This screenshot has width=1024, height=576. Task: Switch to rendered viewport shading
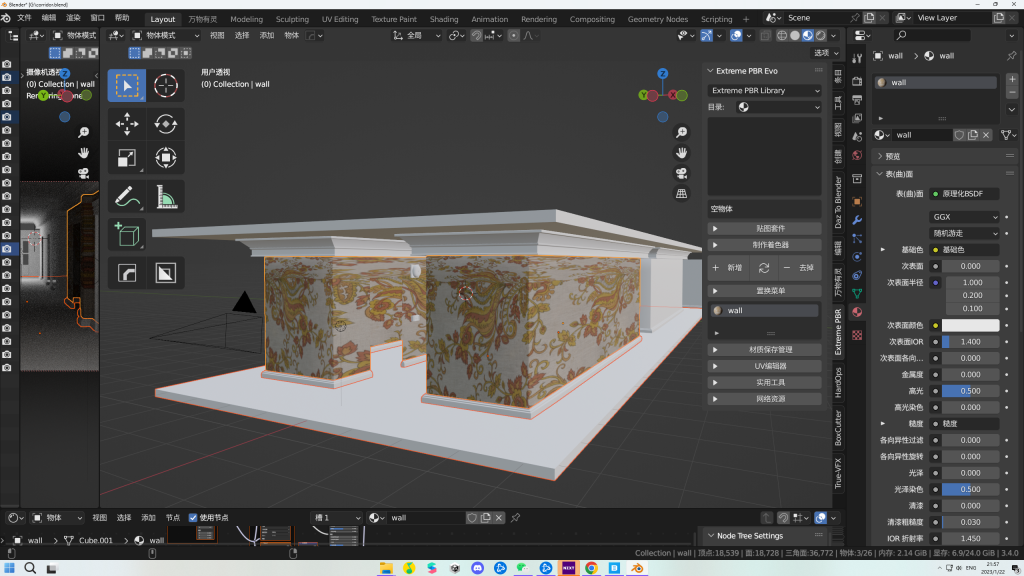(x=821, y=35)
